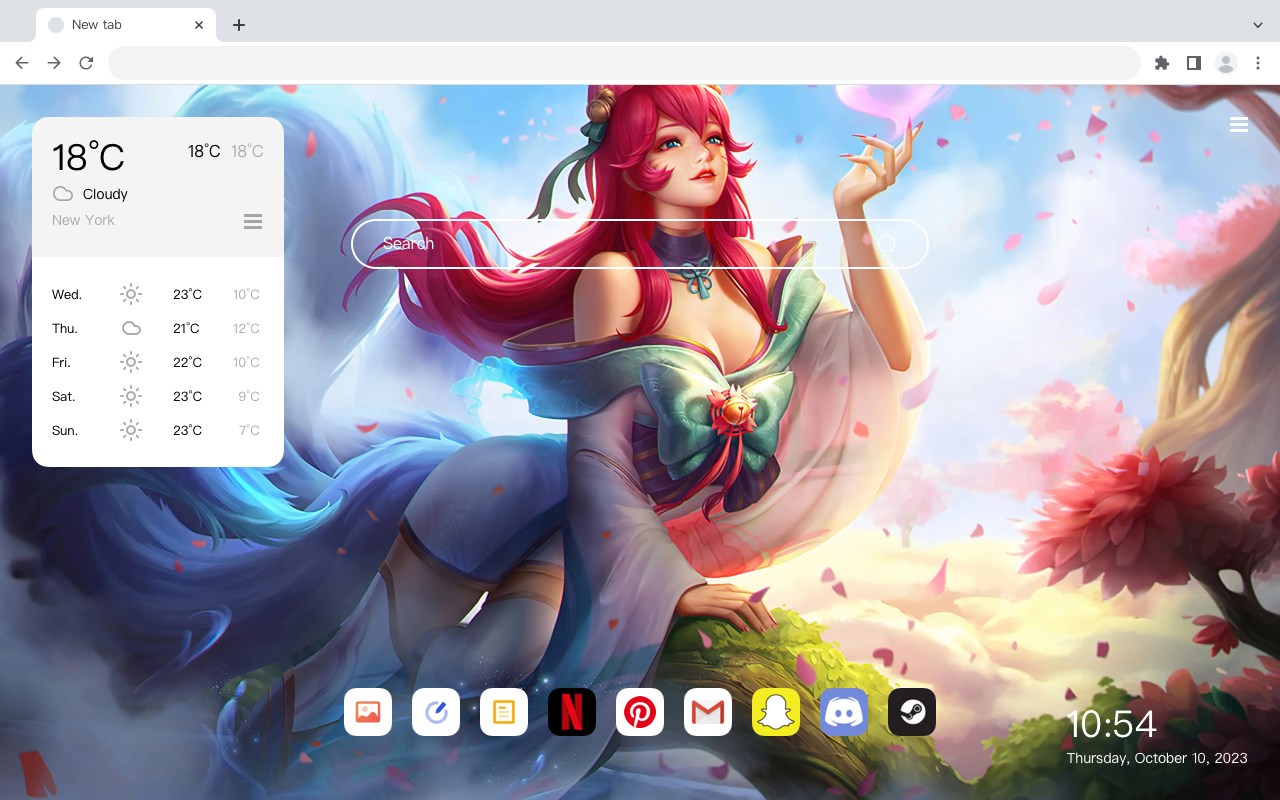1280x800 pixels.
Task: Click the sun icon in Saturday's row
Action: [131, 396]
